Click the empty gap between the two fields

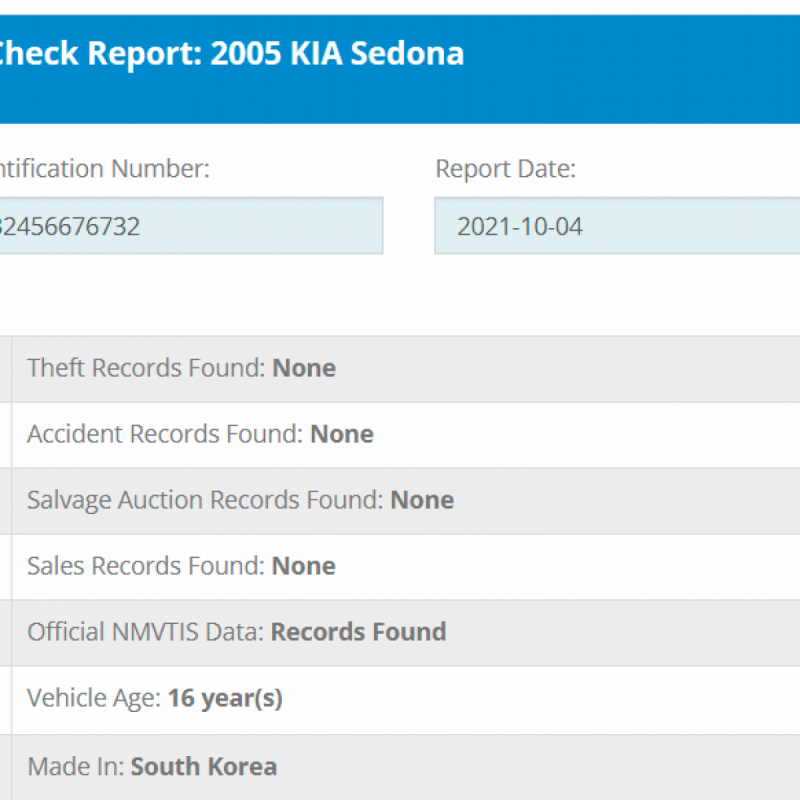click(x=409, y=226)
